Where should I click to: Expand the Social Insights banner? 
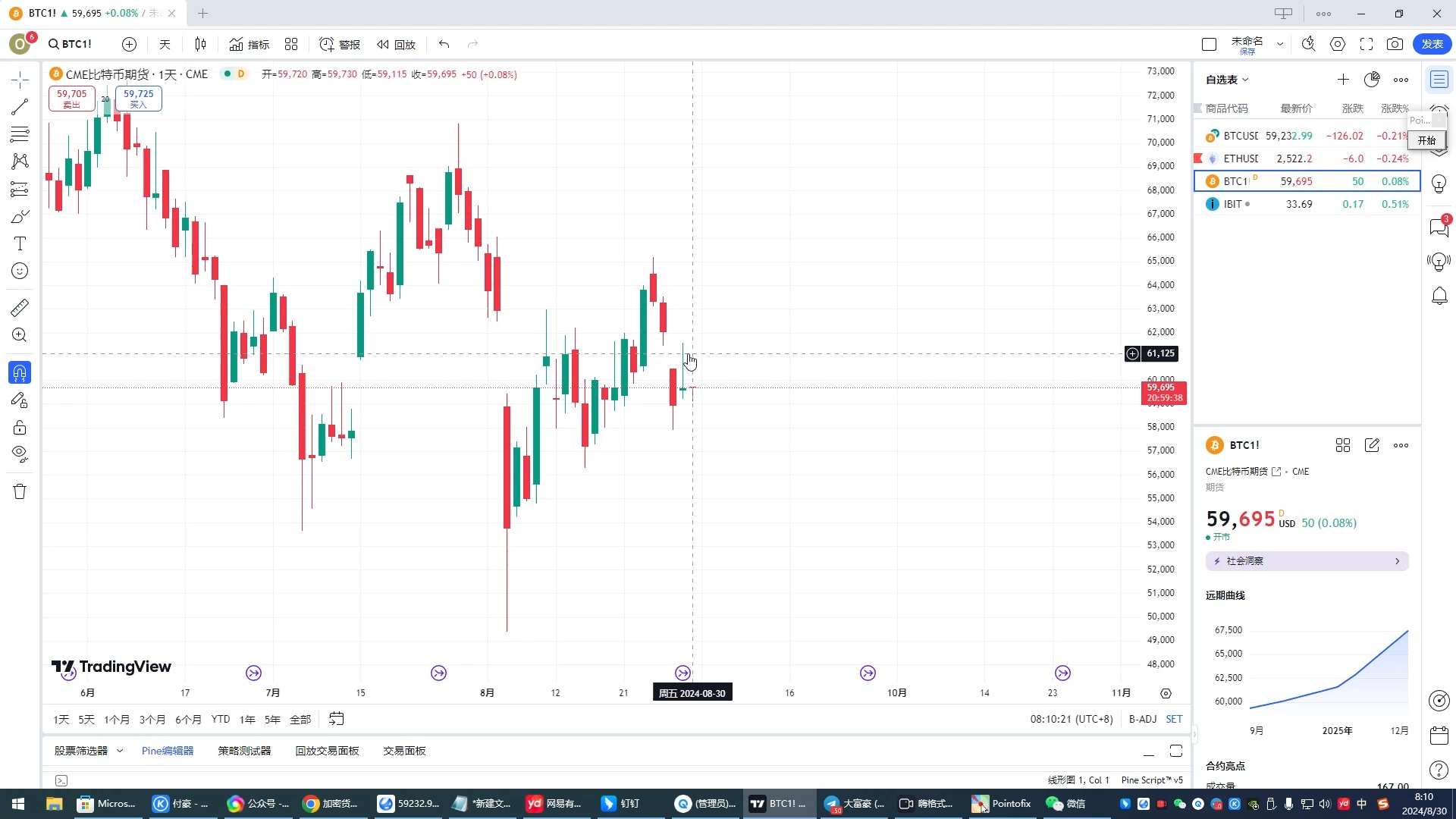point(1307,561)
